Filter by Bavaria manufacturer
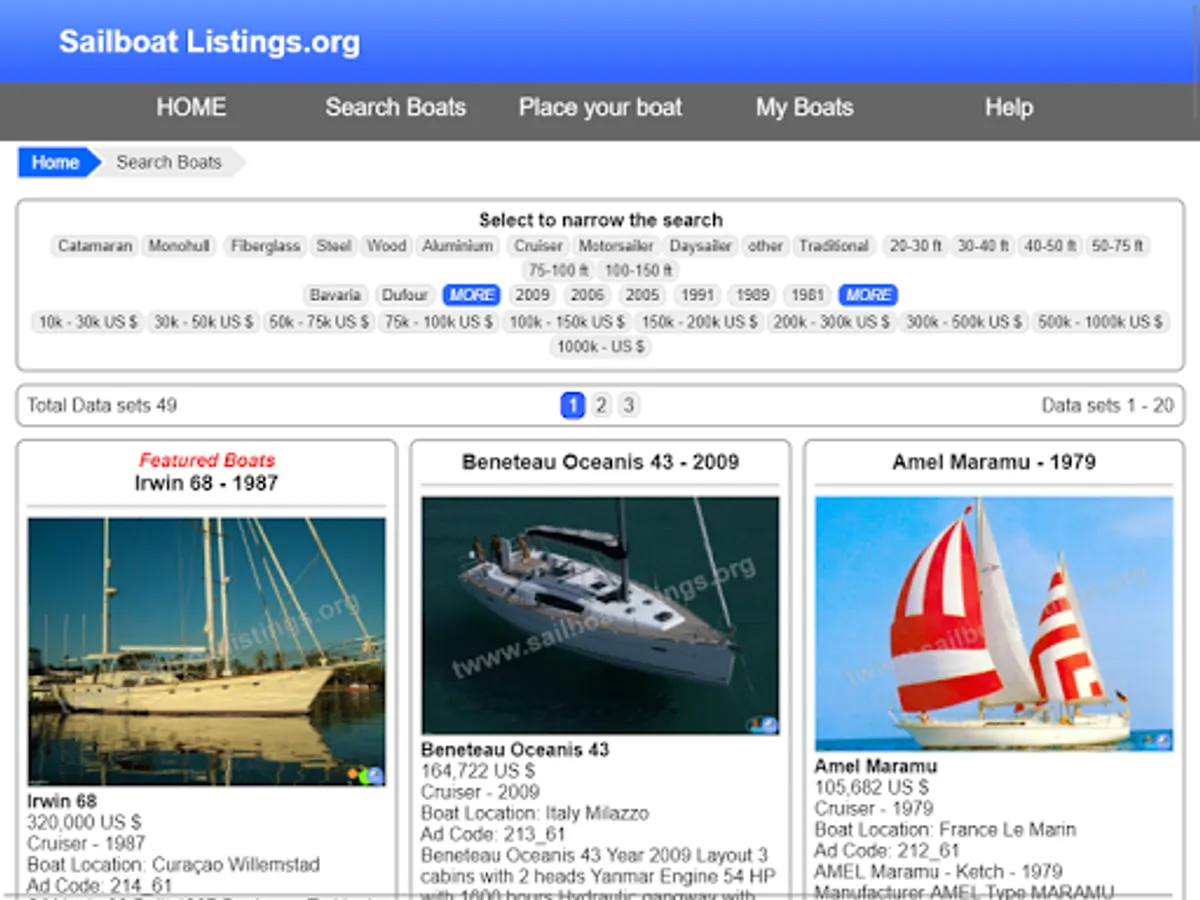 pos(335,295)
